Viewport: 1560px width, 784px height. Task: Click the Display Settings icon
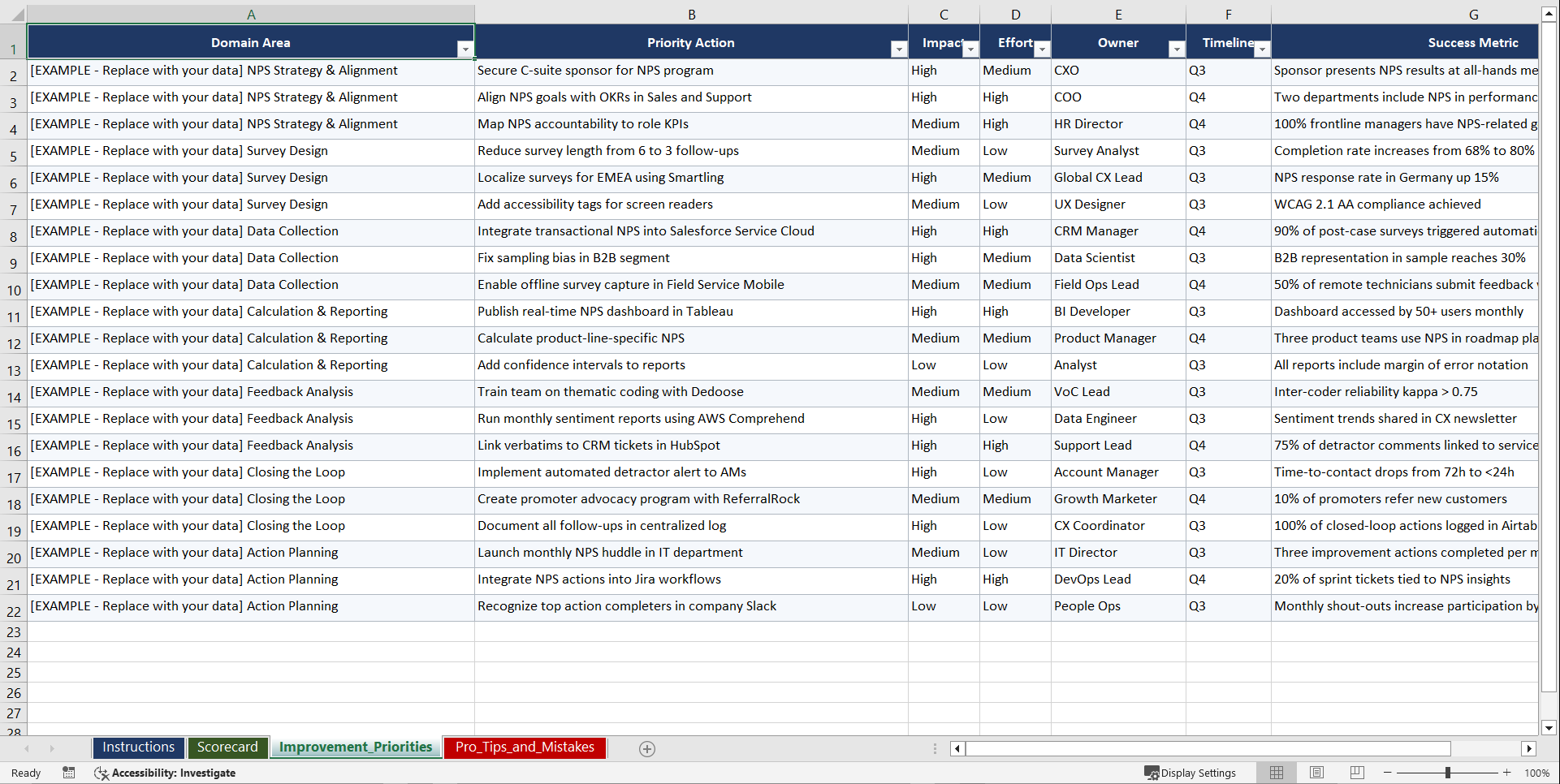click(x=1151, y=773)
